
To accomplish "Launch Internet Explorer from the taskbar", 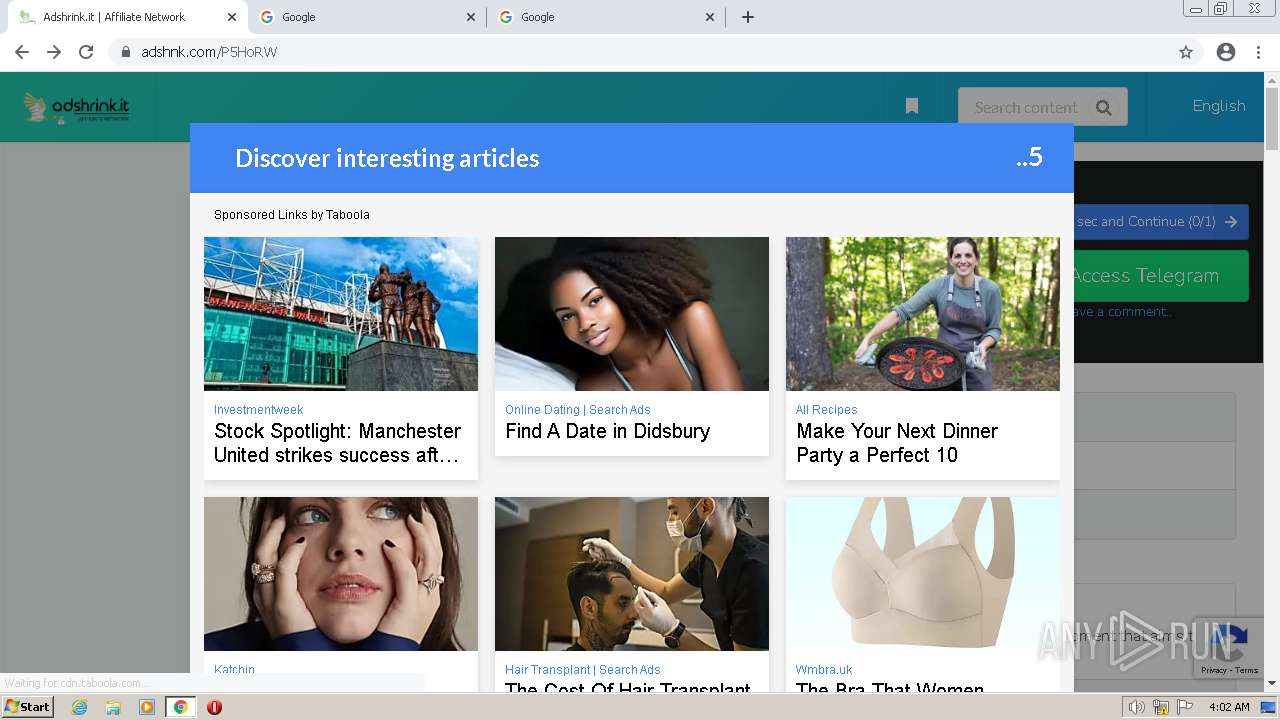I will click(x=79, y=707).
